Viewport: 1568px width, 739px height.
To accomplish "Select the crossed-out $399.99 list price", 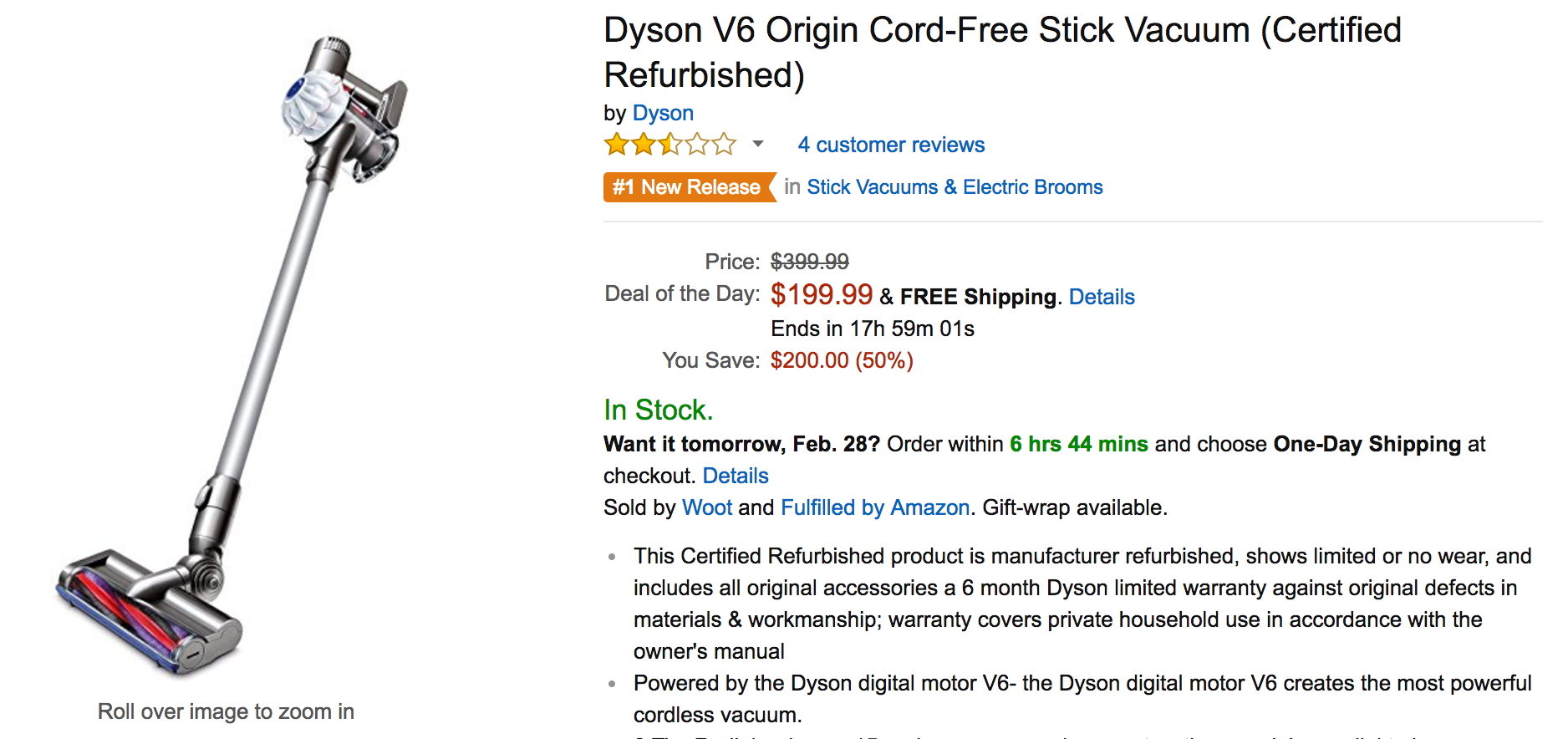I will [810, 261].
